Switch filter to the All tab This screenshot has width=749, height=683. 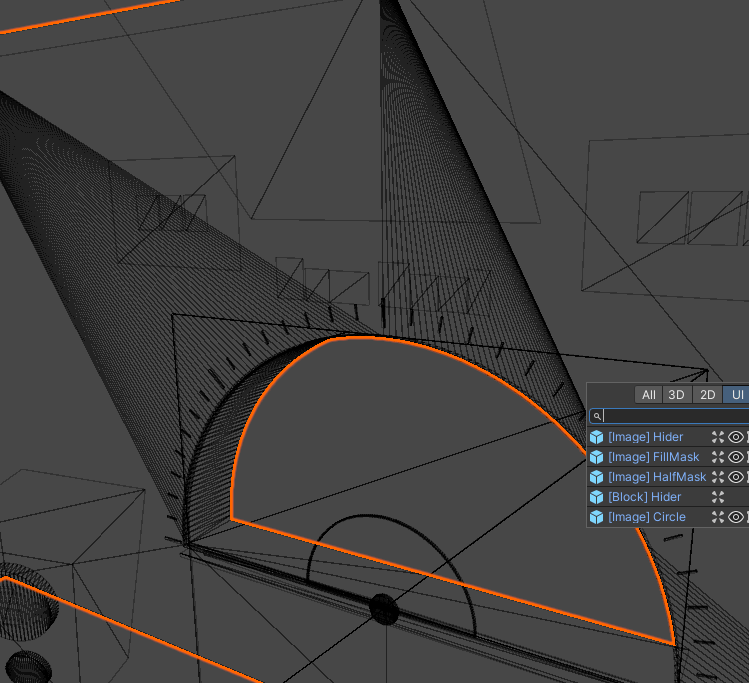click(x=648, y=395)
